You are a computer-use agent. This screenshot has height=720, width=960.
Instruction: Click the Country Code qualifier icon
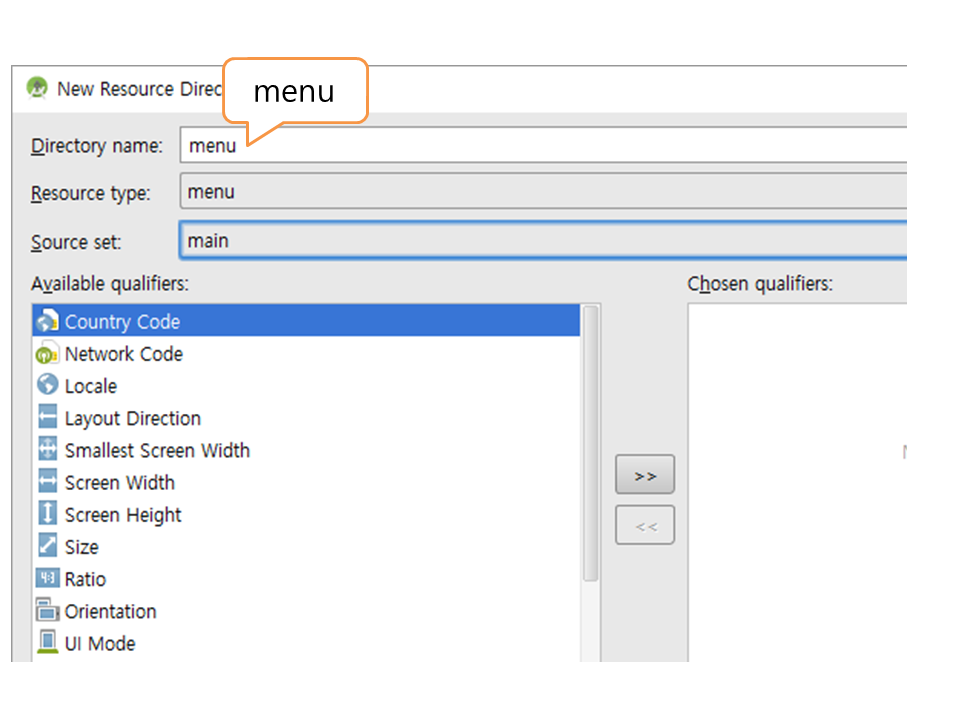coord(47,322)
